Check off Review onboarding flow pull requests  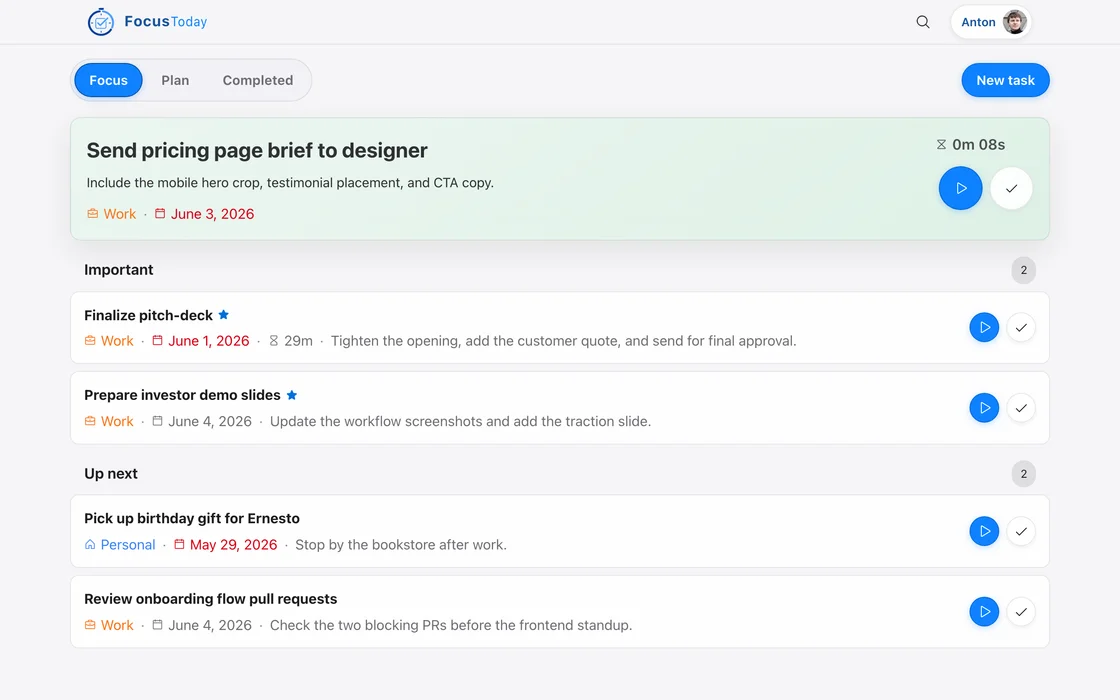click(1021, 611)
